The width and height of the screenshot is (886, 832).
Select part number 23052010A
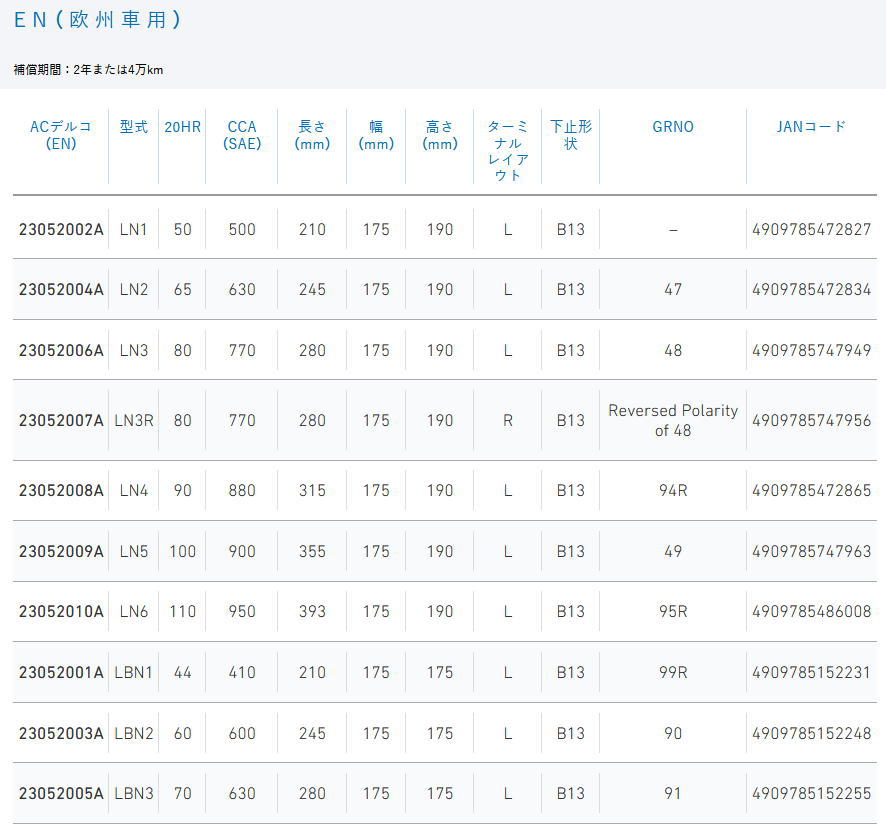click(61, 612)
